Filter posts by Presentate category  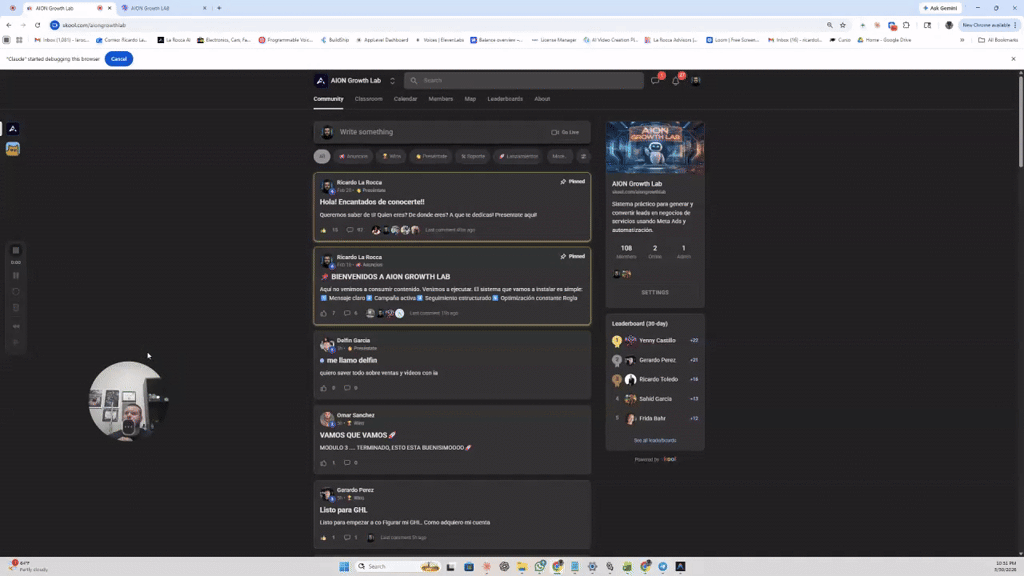coord(431,156)
